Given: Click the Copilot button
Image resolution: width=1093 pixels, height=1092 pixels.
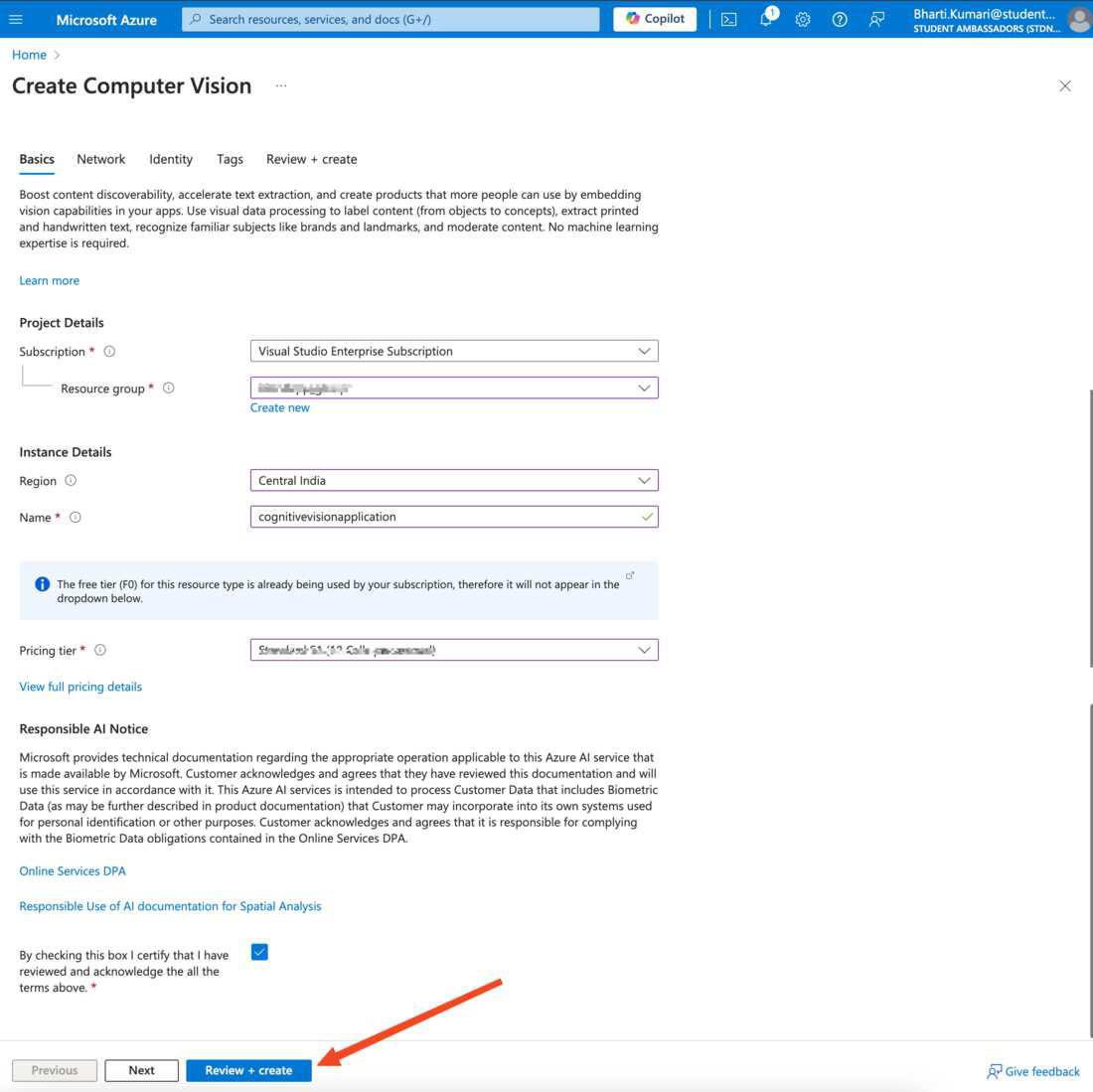Looking at the screenshot, I should coord(655,19).
